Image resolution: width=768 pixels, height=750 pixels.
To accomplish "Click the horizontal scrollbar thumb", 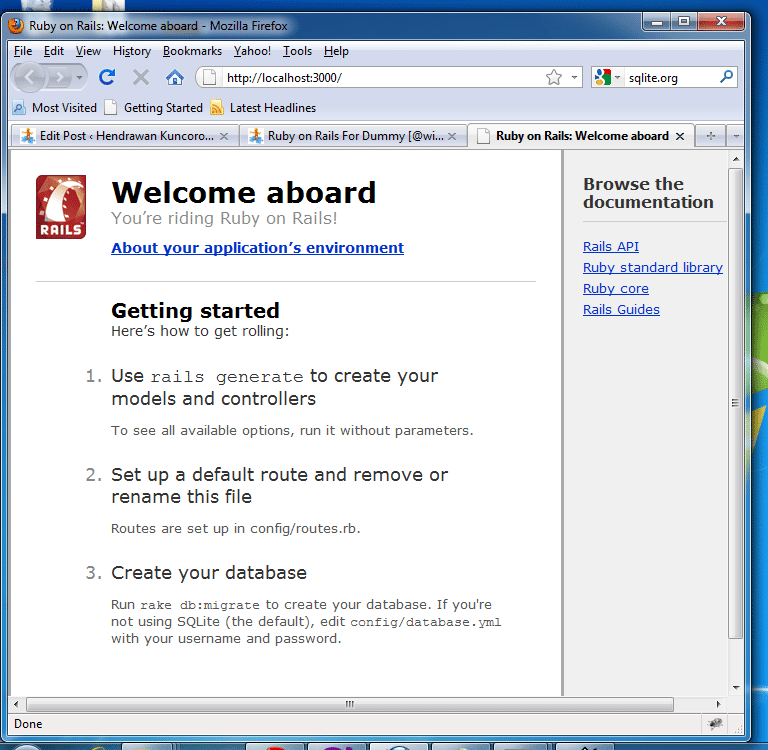I will click(350, 704).
